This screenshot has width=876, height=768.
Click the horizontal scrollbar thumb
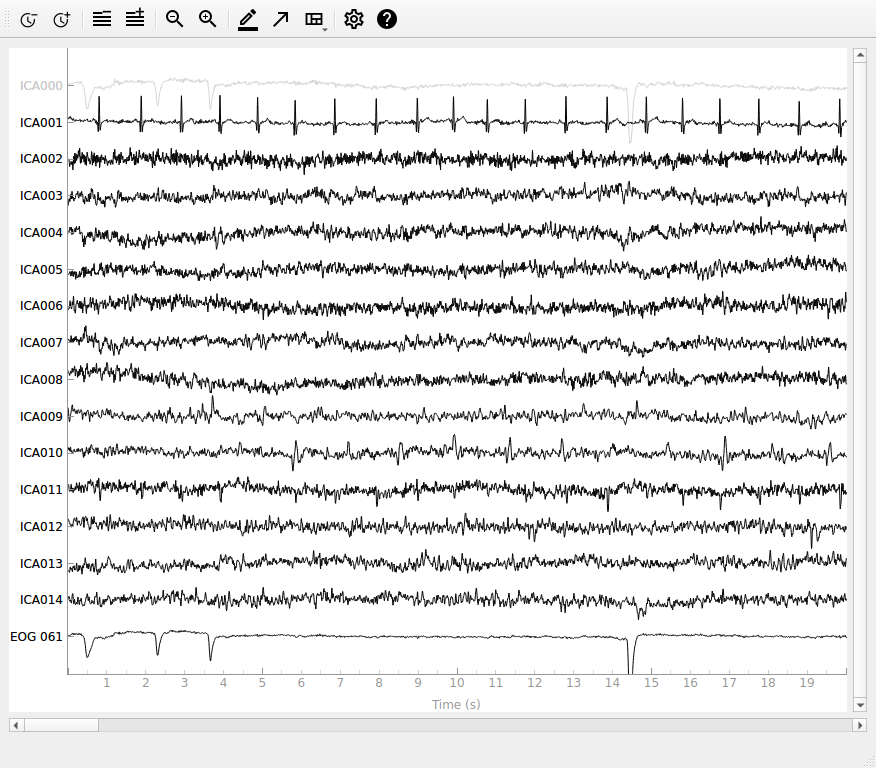(x=61, y=725)
